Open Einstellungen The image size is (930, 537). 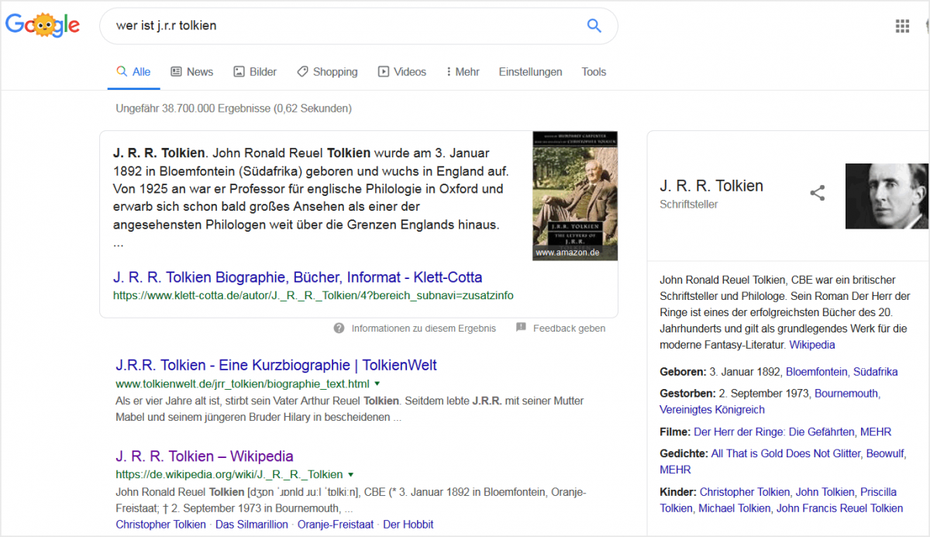click(x=530, y=72)
